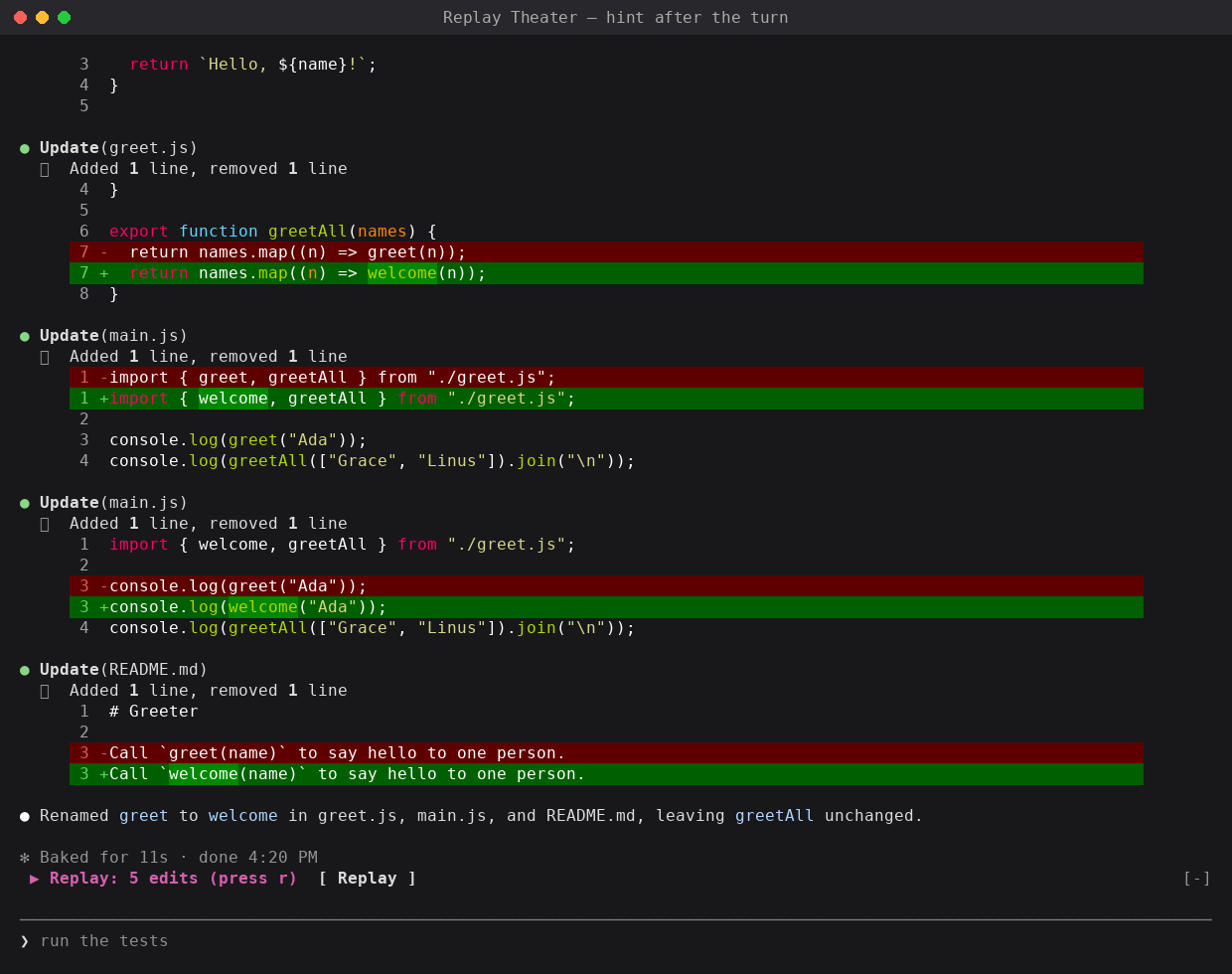Viewport: 1232px width, 974px height.
Task: Click the green bullet beside Update(README.md)
Action: pos(25,670)
